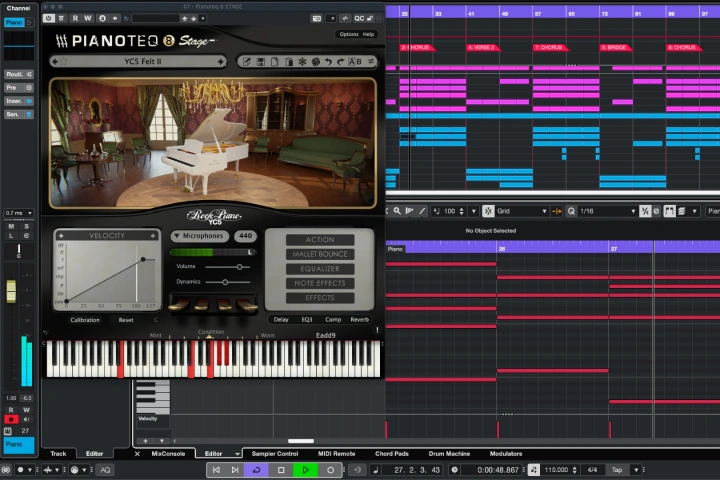Screen dimensions: 720x480
Task: Open the ACTION panel
Action: pos(320,240)
